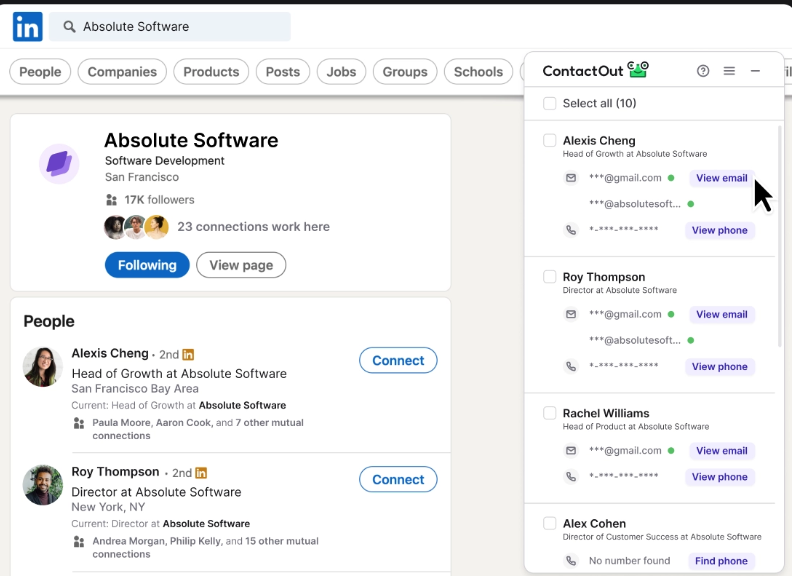Click LinkedIn premium badge next to Alexis Cheng
792x576 pixels.
pos(188,355)
